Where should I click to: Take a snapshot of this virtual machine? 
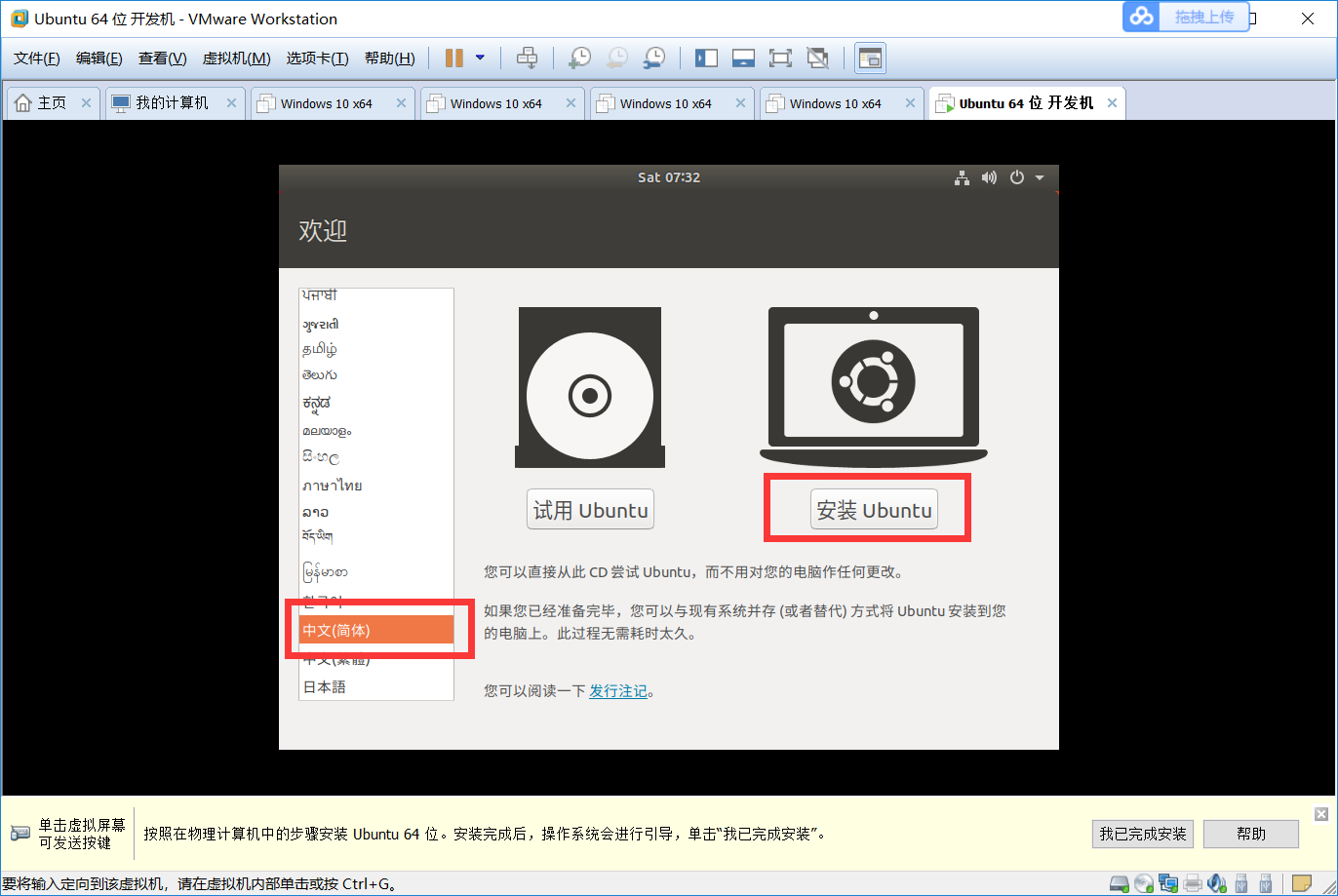click(579, 58)
